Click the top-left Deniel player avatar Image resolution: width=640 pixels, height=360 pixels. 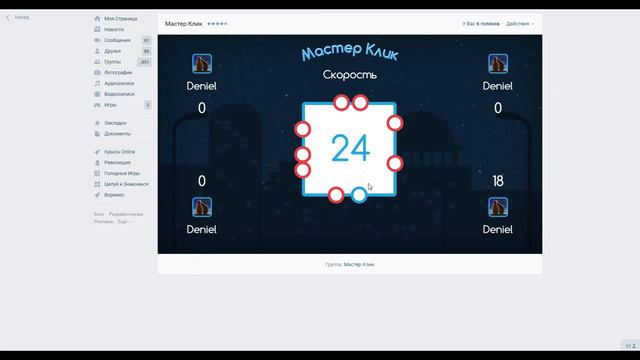point(202,64)
